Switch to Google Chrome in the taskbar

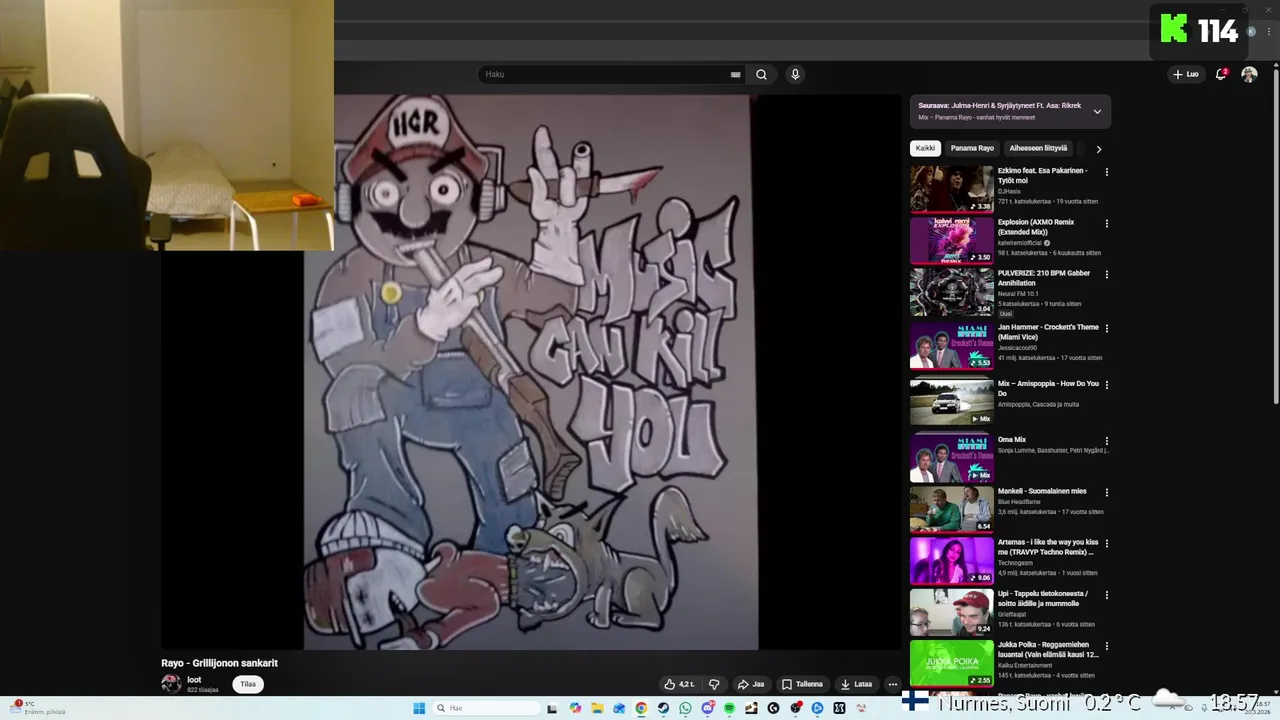[x=641, y=708]
